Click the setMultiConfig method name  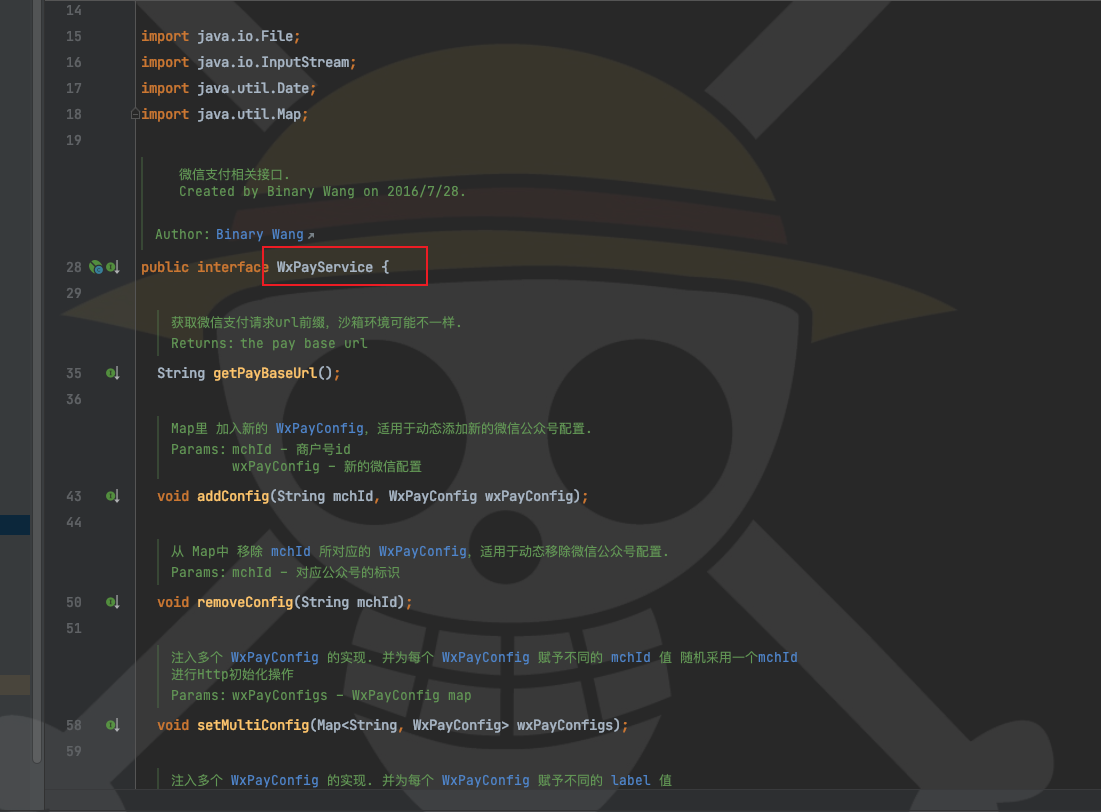253,725
